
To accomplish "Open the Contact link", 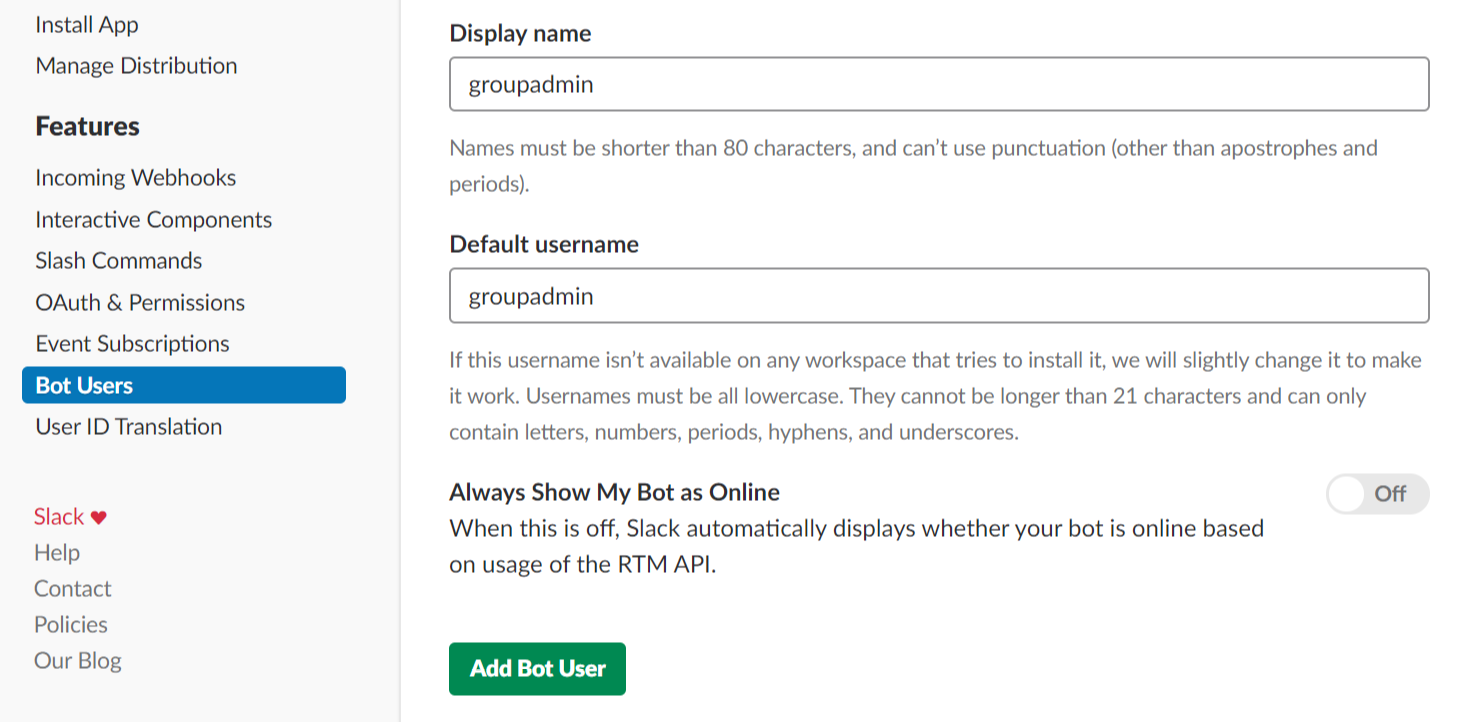I will pyautogui.click(x=73, y=589).
